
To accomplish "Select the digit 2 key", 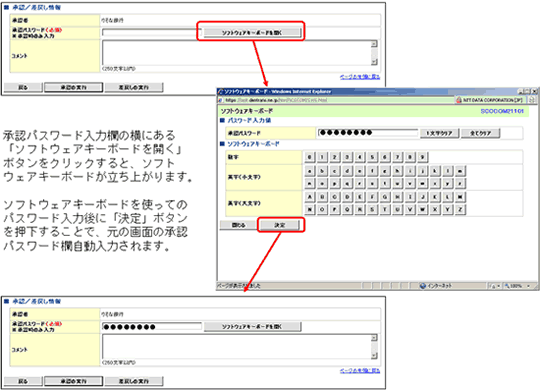I will [334, 157].
